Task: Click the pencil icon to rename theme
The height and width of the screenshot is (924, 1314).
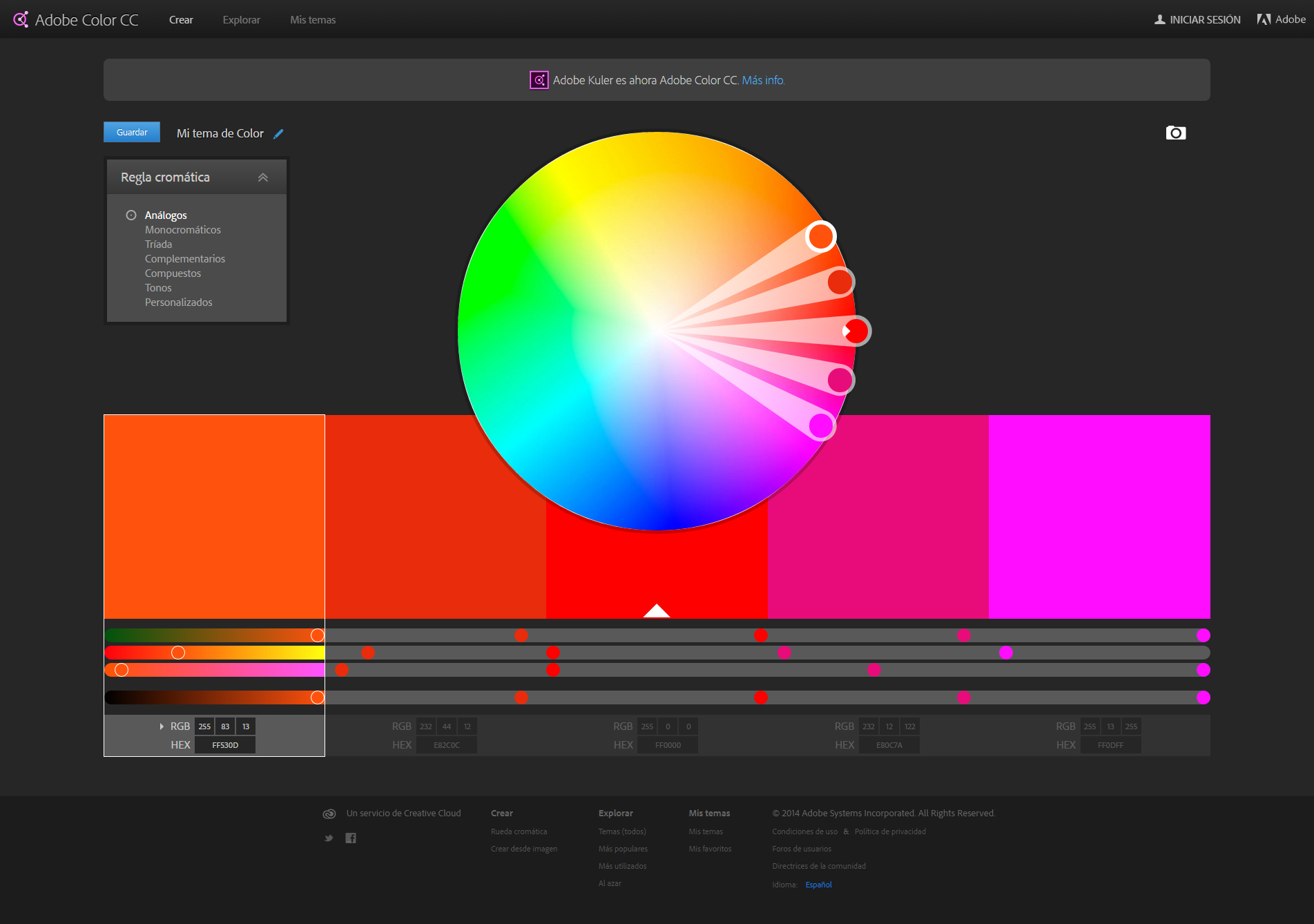Action: pyautogui.click(x=278, y=134)
